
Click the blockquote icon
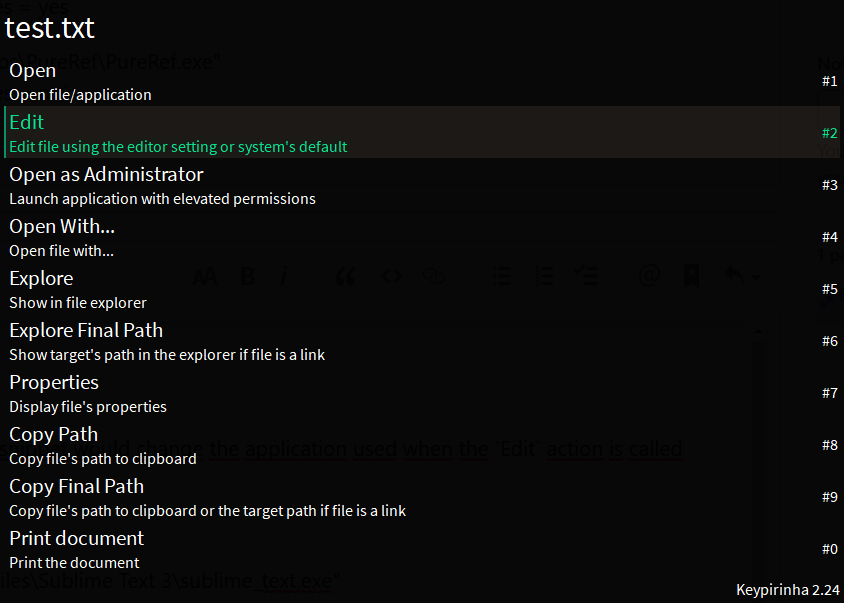345,276
